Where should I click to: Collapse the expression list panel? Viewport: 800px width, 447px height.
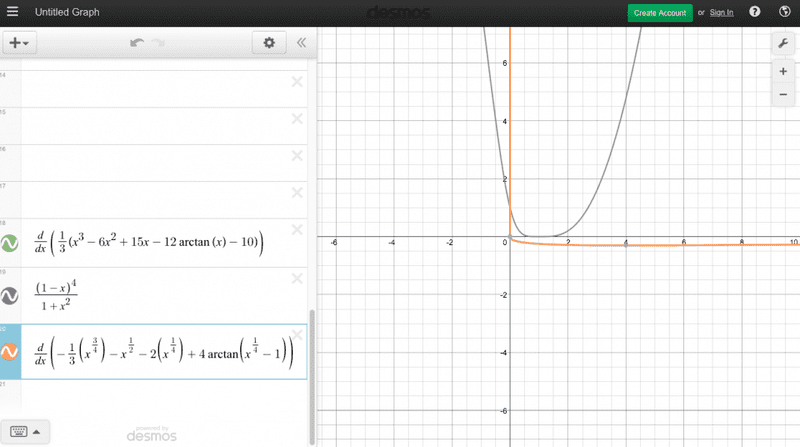(301, 43)
